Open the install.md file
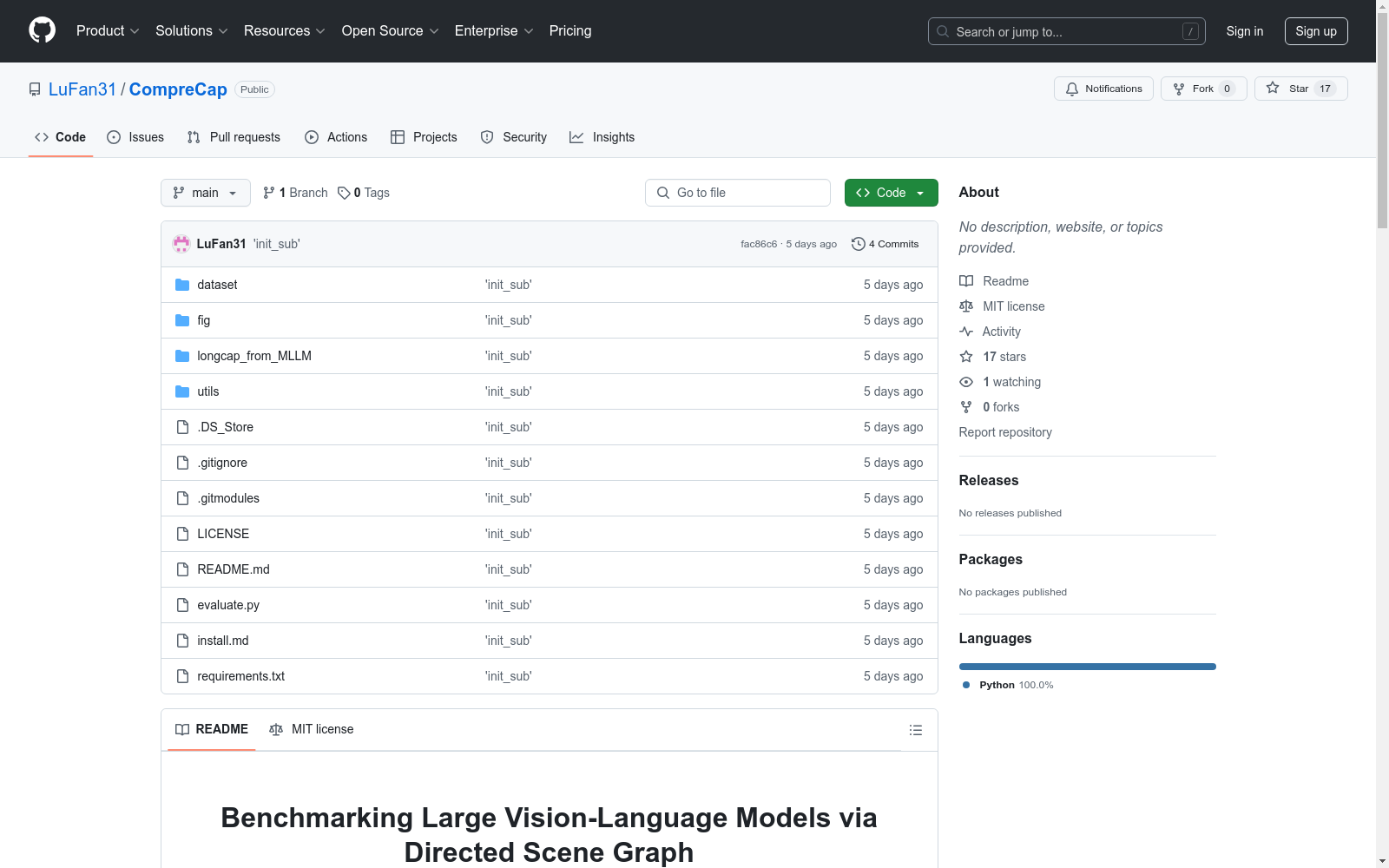The width and height of the screenshot is (1389, 868). pos(223,641)
